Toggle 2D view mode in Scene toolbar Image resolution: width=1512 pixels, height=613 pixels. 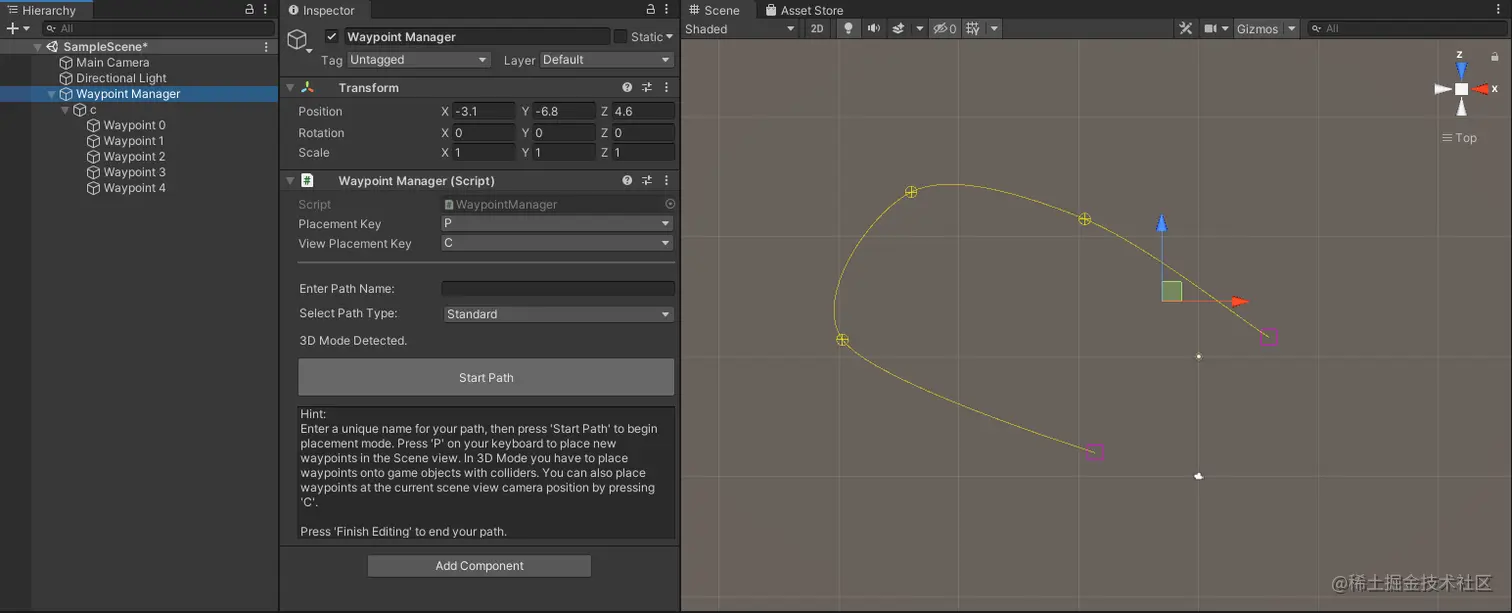tap(817, 28)
